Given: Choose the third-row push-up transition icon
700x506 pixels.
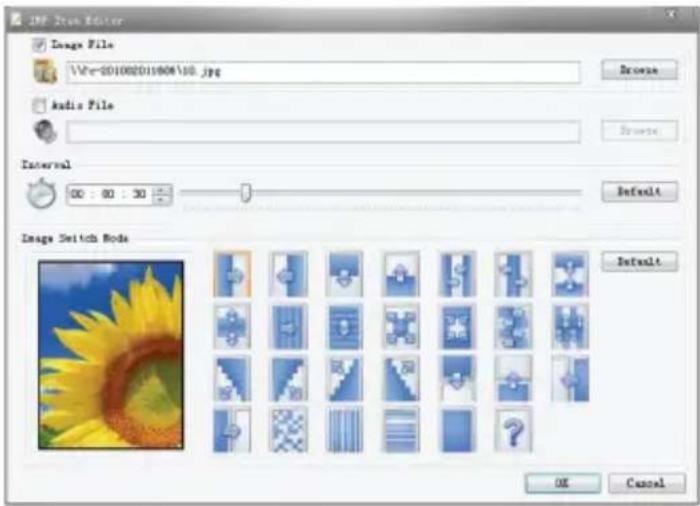Looking at the screenshot, I should (513, 378).
